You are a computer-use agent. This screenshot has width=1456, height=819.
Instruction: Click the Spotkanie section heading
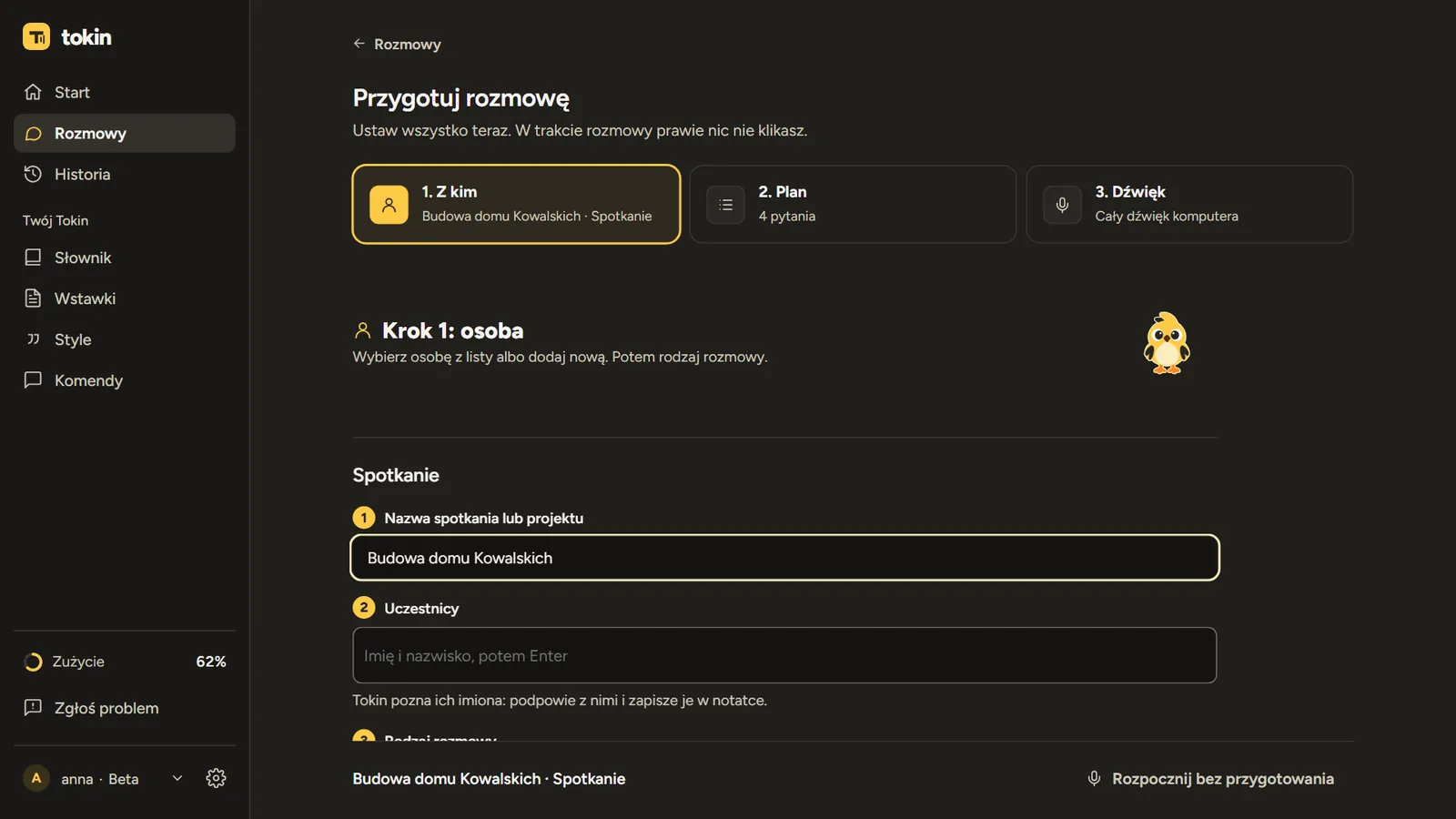tap(396, 475)
